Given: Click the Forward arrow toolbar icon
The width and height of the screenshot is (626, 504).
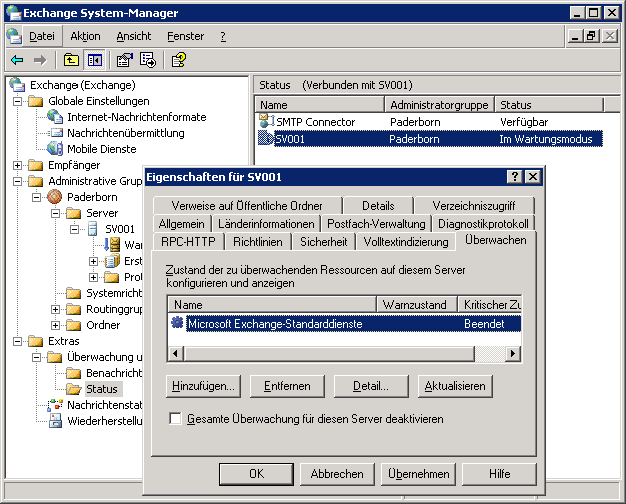Looking at the screenshot, I should (x=40, y=60).
